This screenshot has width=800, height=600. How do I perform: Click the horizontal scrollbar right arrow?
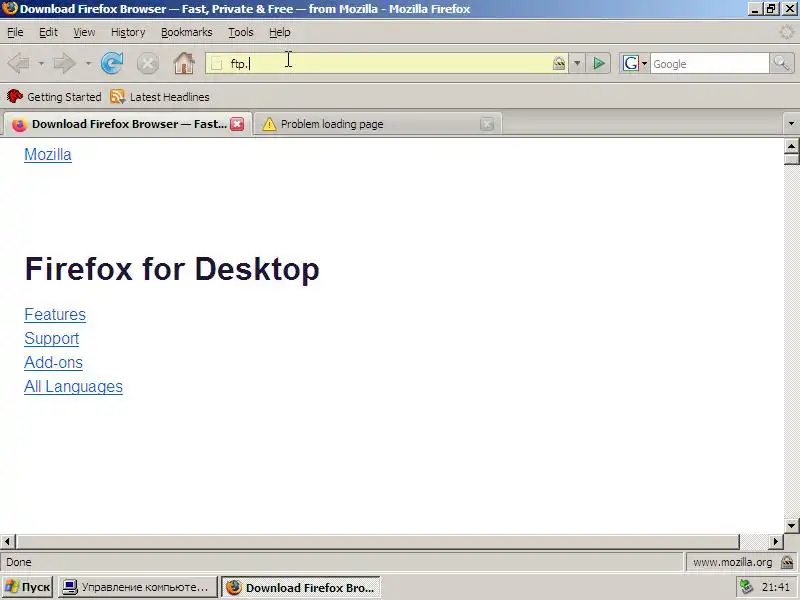(x=776, y=541)
